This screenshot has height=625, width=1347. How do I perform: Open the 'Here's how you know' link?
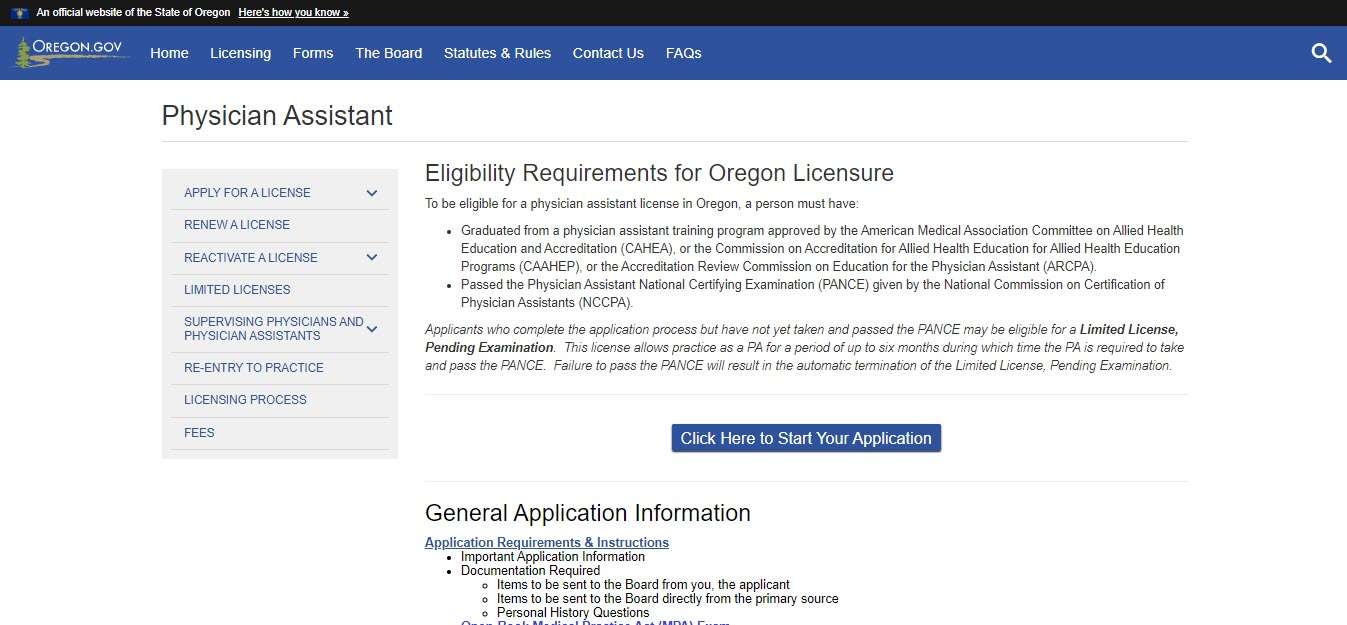[293, 13]
